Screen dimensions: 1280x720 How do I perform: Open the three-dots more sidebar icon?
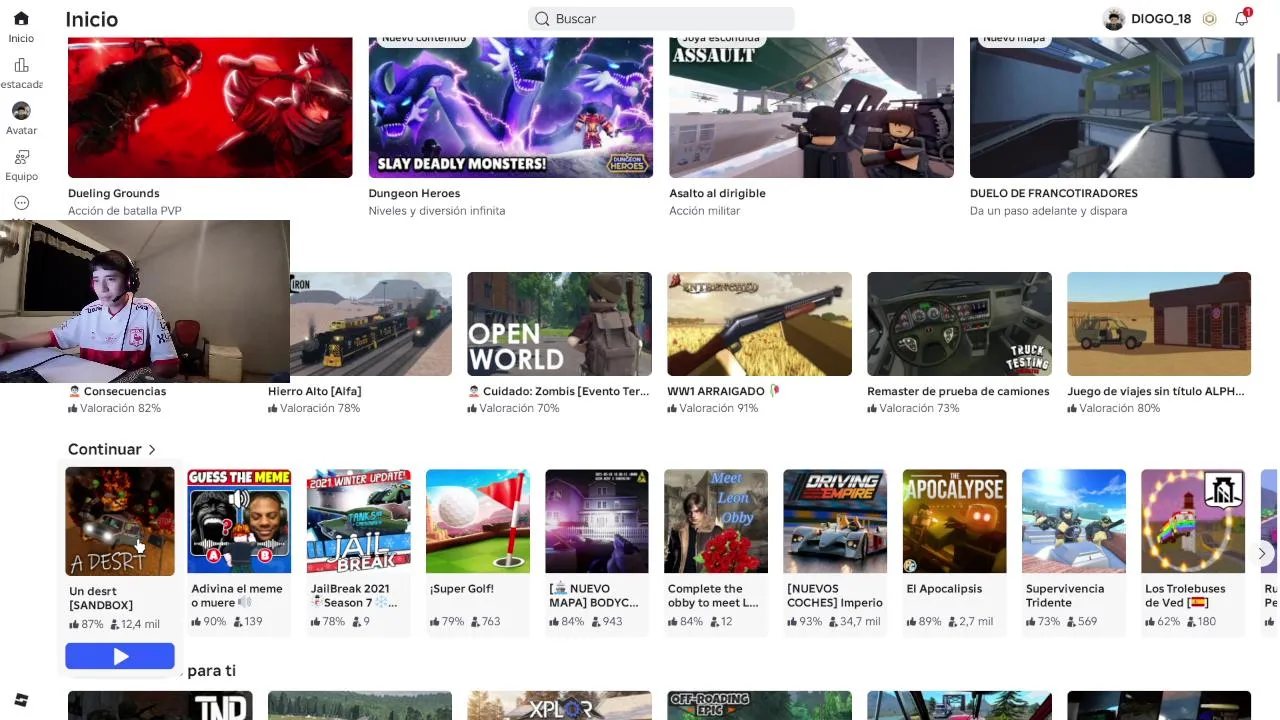[x=21, y=203]
